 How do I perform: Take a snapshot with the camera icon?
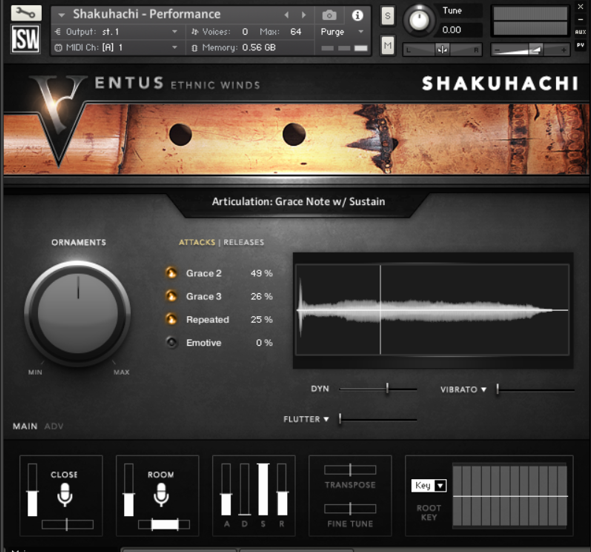(329, 15)
